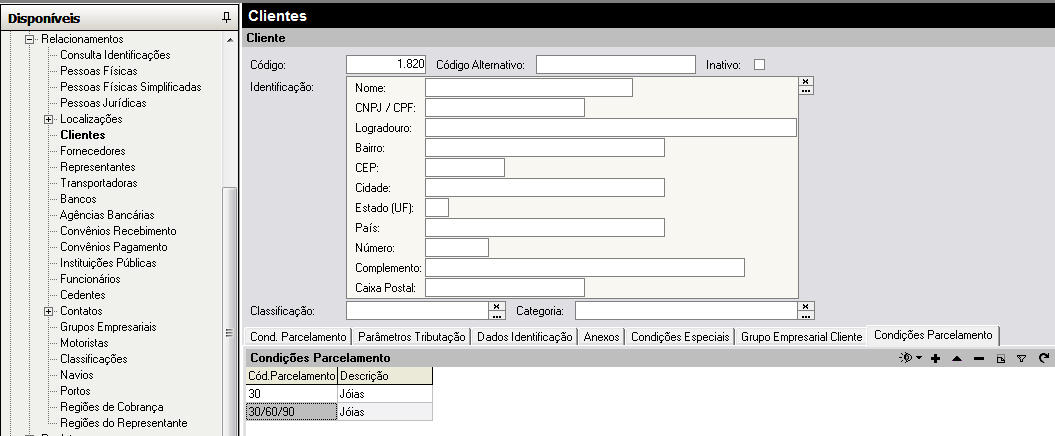This screenshot has width=1055, height=436.
Task: Click into the Código field
Action: pos(386,65)
